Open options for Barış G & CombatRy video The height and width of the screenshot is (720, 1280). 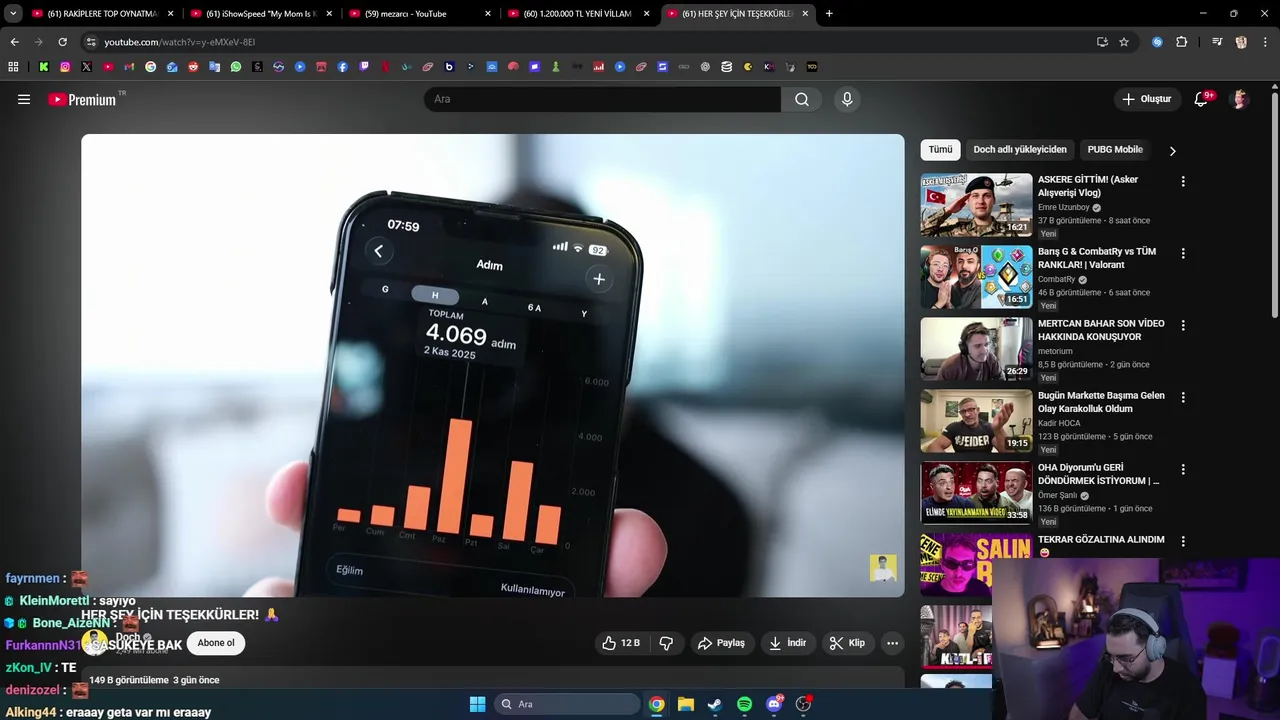(x=1183, y=254)
